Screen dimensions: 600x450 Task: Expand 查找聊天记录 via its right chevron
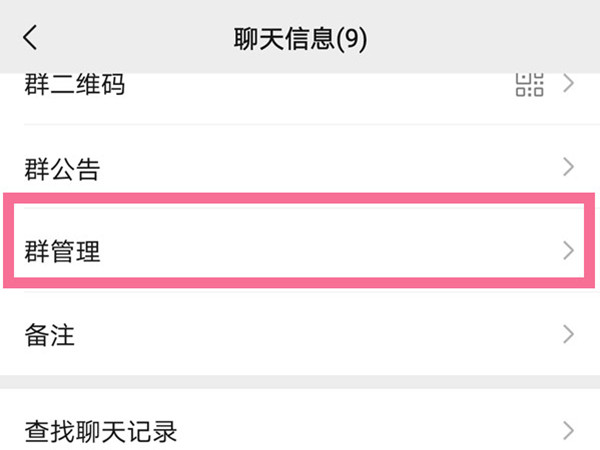click(x=569, y=431)
